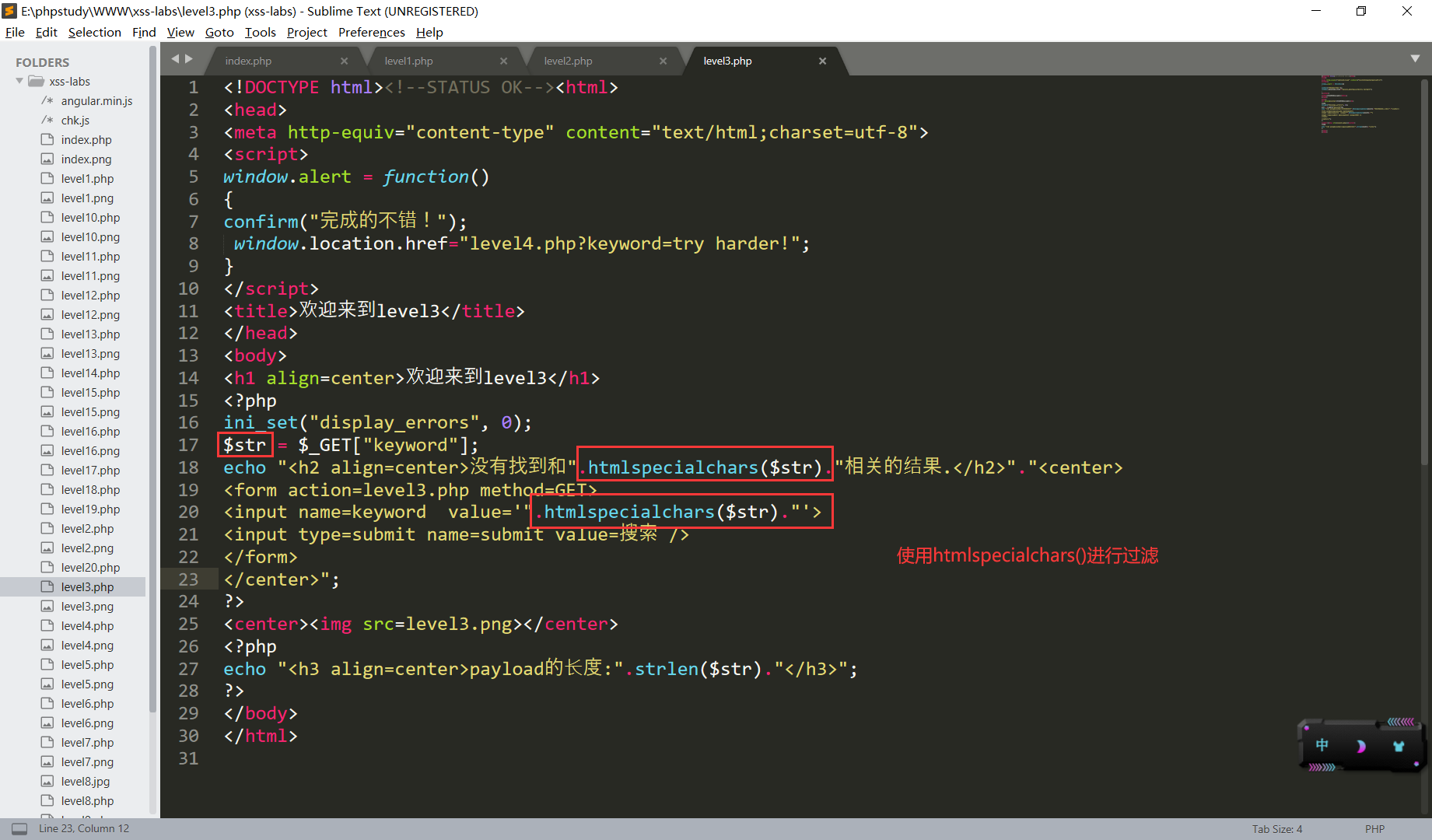Click the level6.php file icon
The height and width of the screenshot is (840, 1432).
click(47, 703)
